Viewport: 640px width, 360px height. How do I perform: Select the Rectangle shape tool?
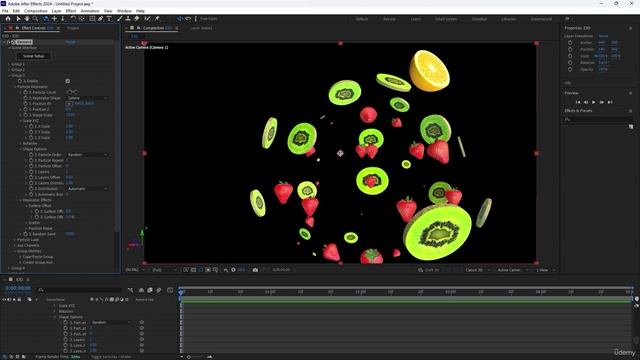92,19
